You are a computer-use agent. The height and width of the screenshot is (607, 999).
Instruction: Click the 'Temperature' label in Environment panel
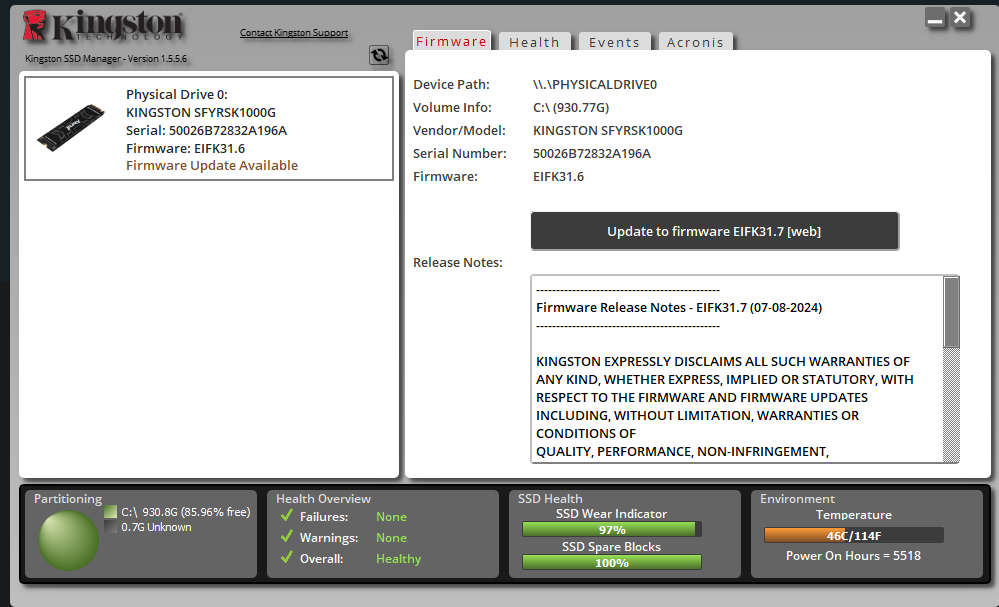854,515
